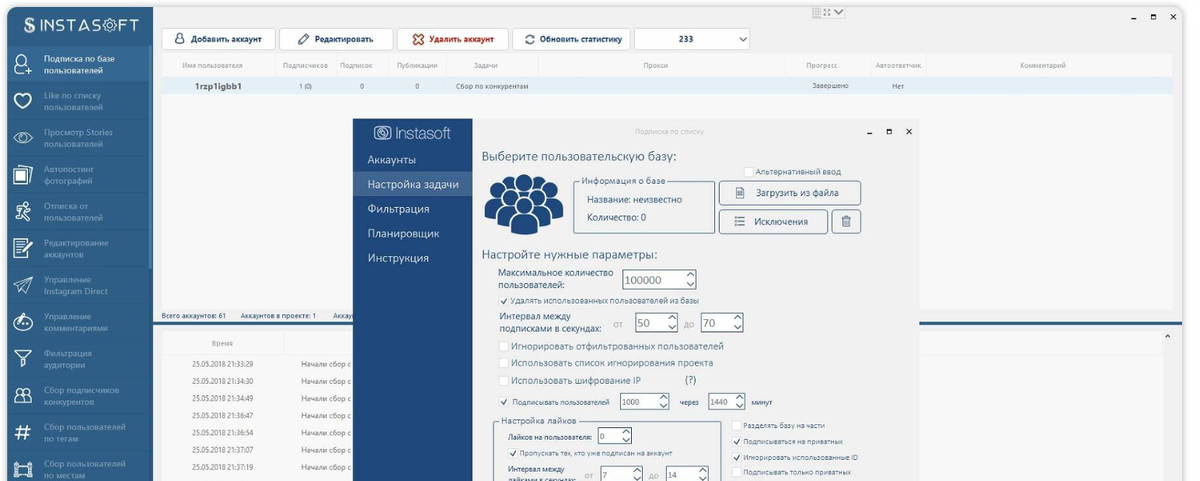The height and width of the screenshot is (481, 1200).
Task: Click the Обновить статистику button
Action: (x=571, y=39)
